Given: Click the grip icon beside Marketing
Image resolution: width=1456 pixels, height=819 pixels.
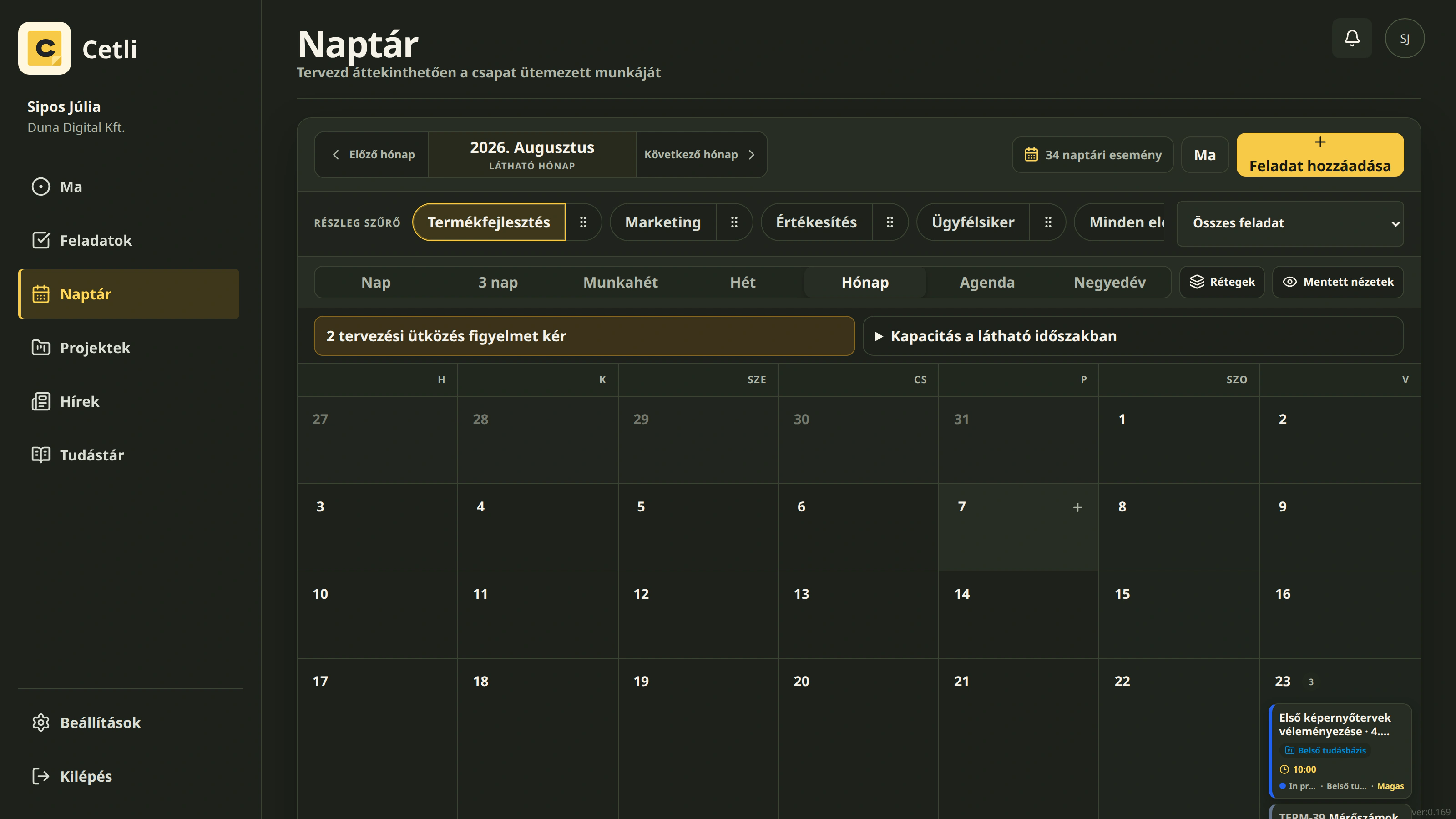Looking at the screenshot, I should pos(734,222).
